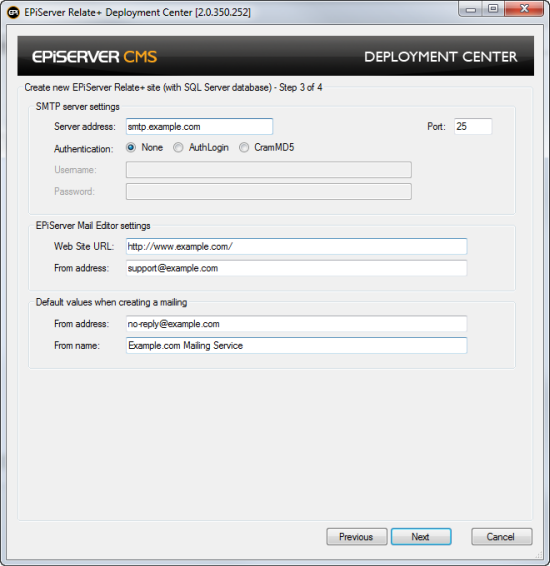Click the disabled Username field
The image size is (550, 566).
(269, 170)
